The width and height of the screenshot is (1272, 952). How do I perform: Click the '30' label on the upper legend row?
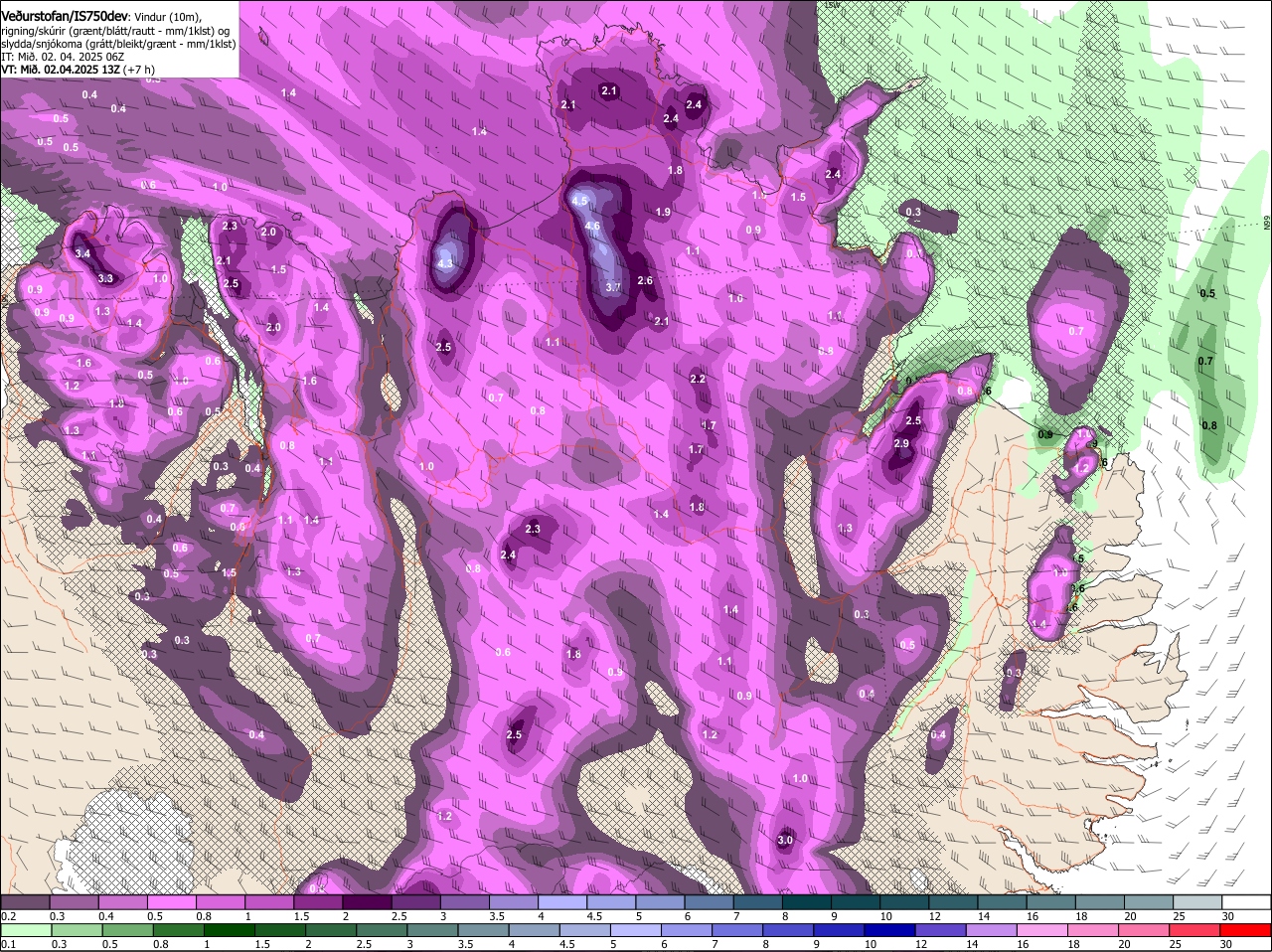click(x=1227, y=915)
